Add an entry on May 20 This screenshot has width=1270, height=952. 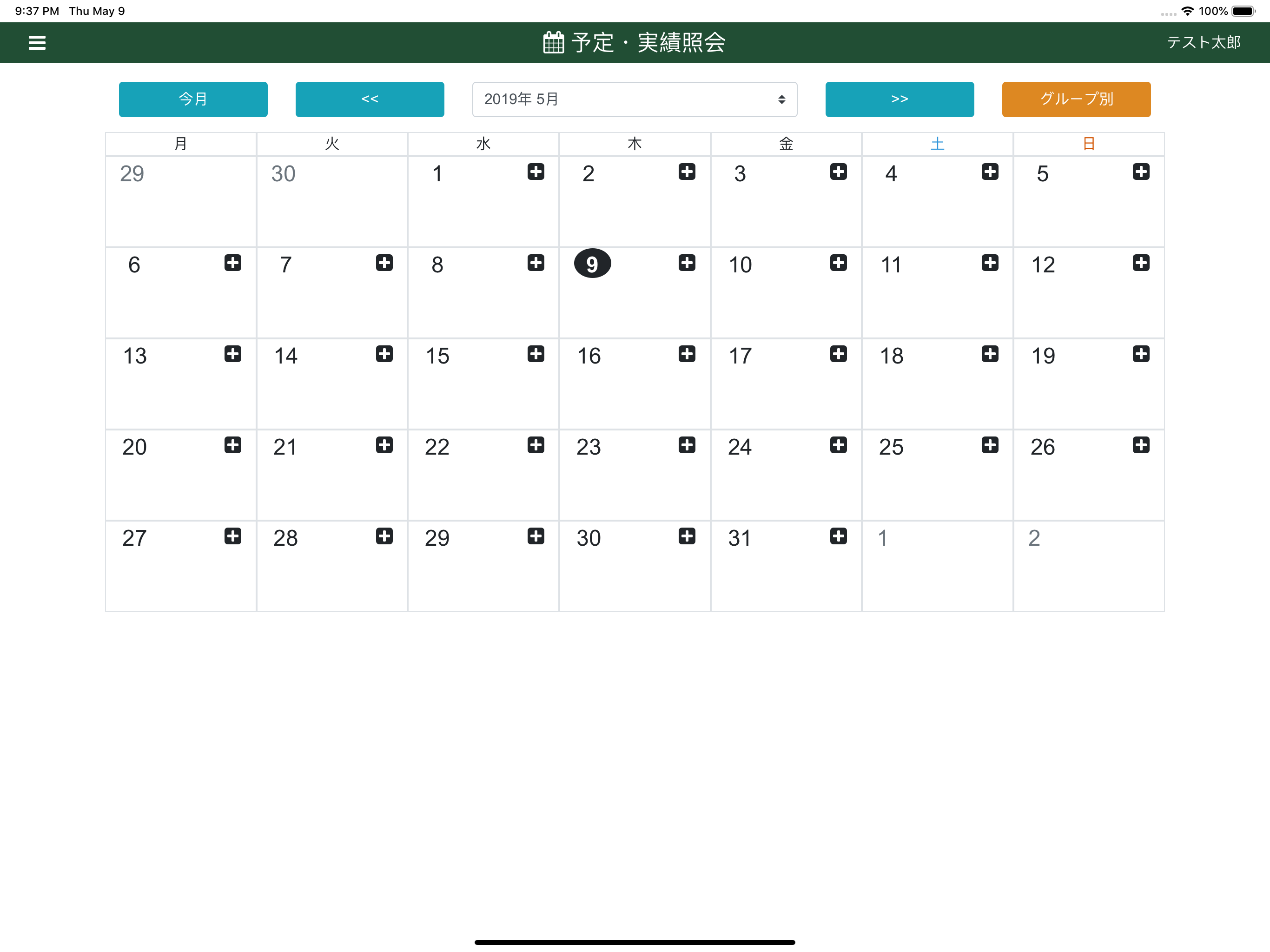[232, 445]
